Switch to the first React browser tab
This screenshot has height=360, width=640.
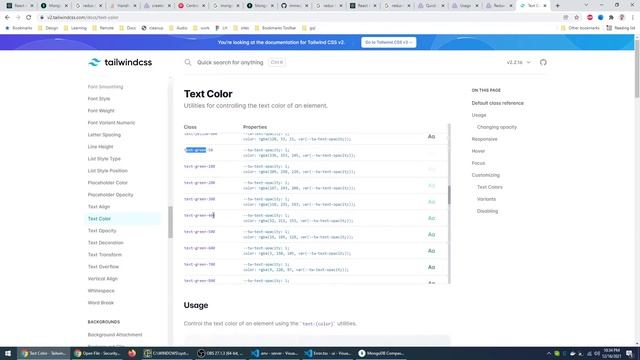click(19, 6)
